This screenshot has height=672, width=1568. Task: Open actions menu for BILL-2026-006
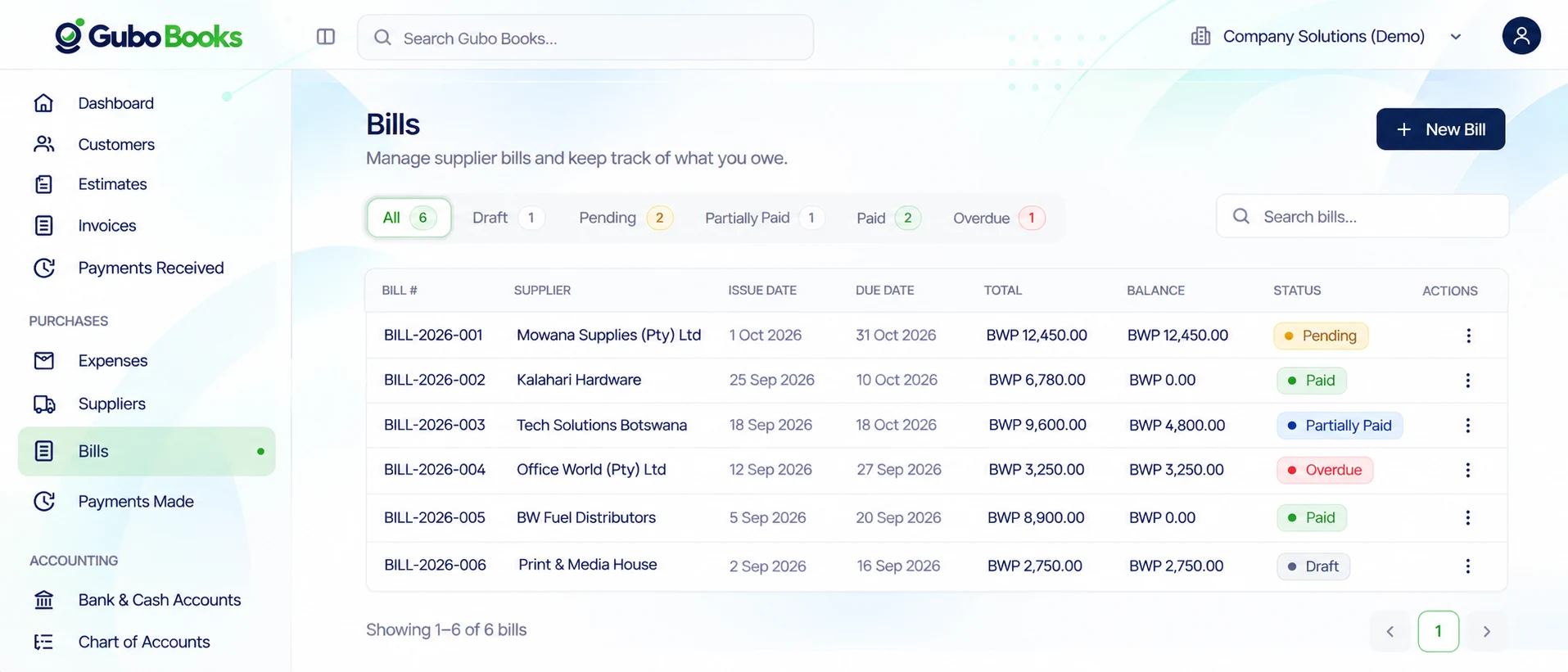pyautogui.click(x=1468, y=566)
